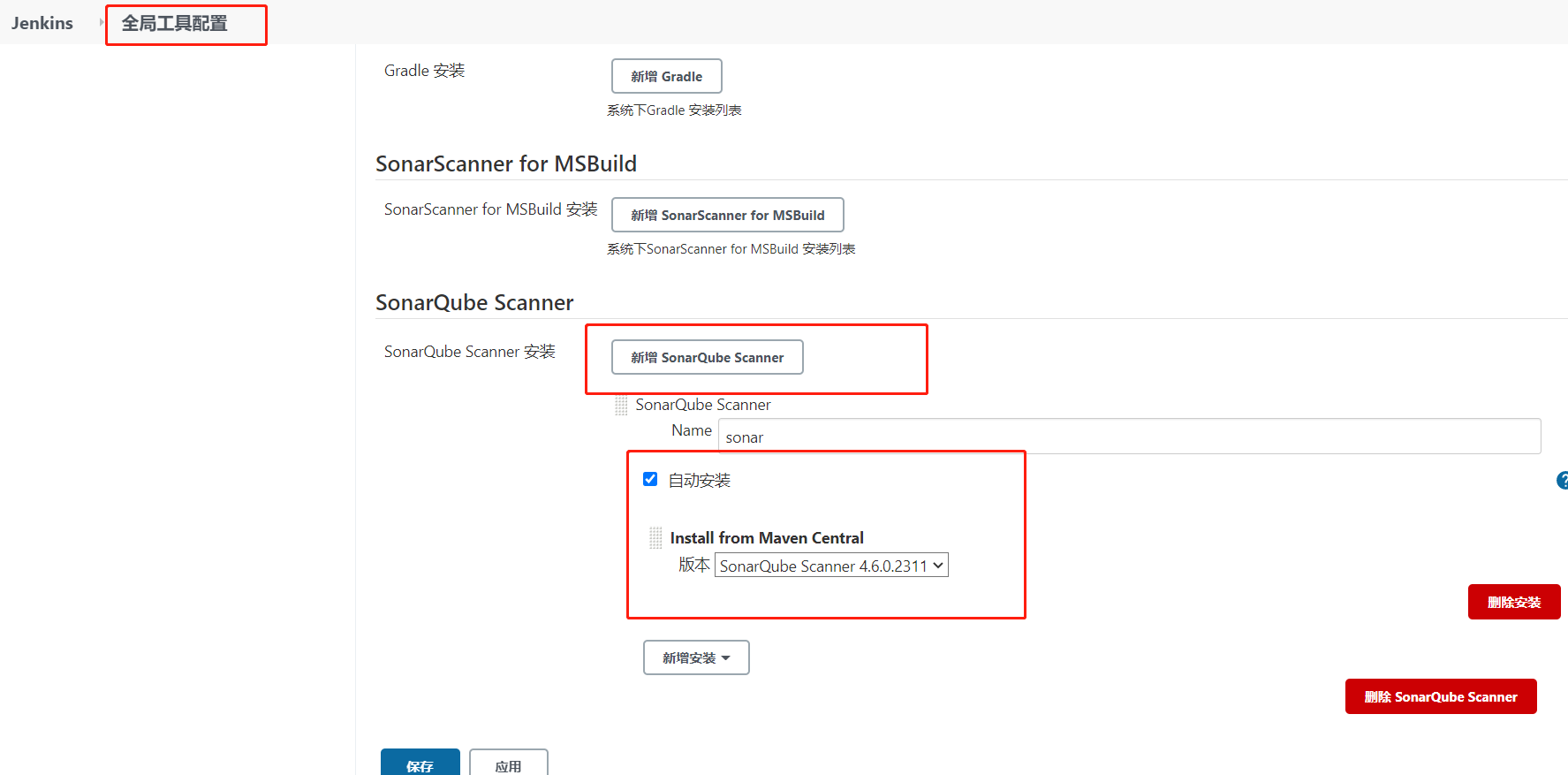This screenshot has width=1568, height=775.
Task: Open the SonarQube Scanner version dropdown
Action: [x=831, y=566]
